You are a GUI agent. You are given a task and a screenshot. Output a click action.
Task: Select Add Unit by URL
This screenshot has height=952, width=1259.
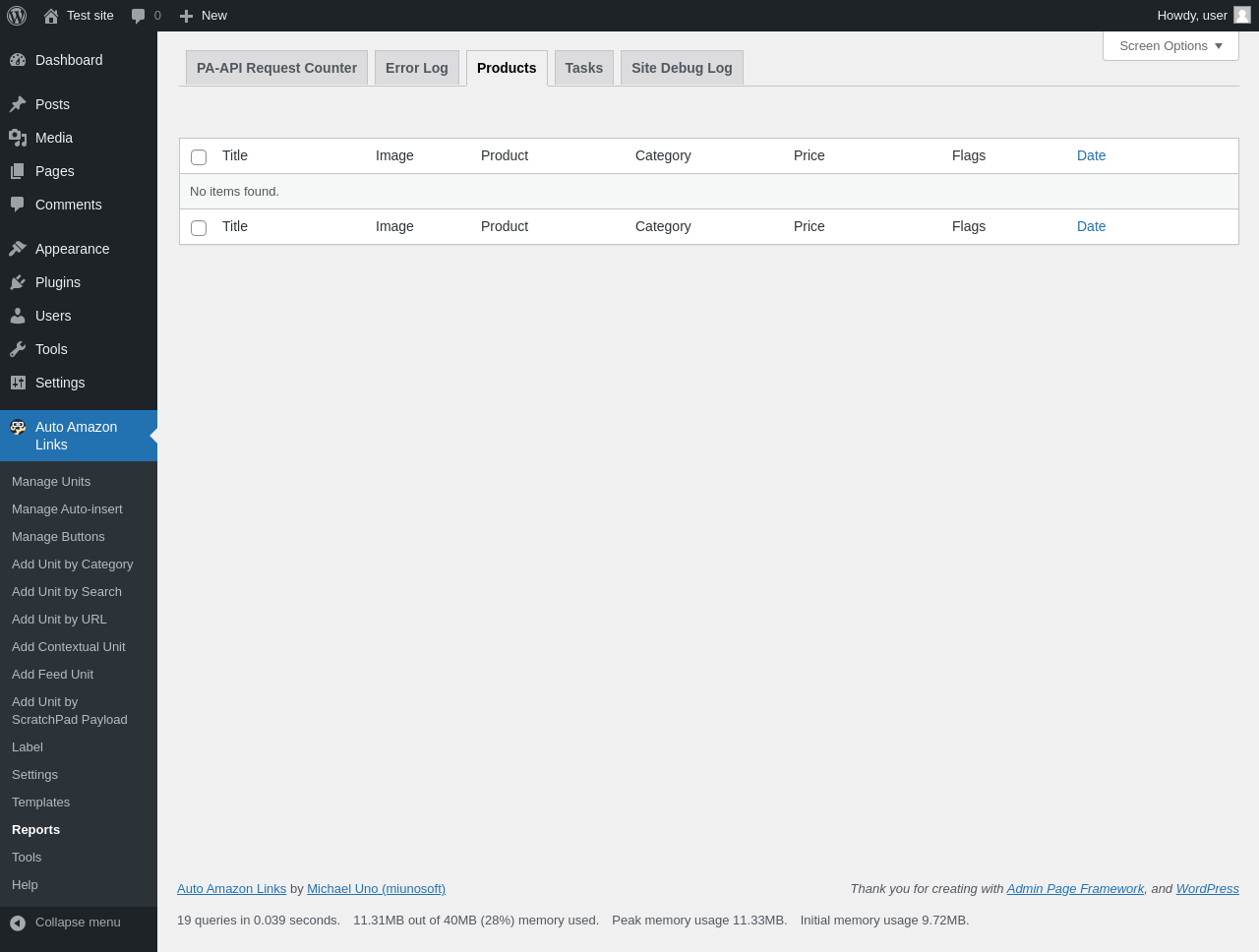[x=79, y=620]
